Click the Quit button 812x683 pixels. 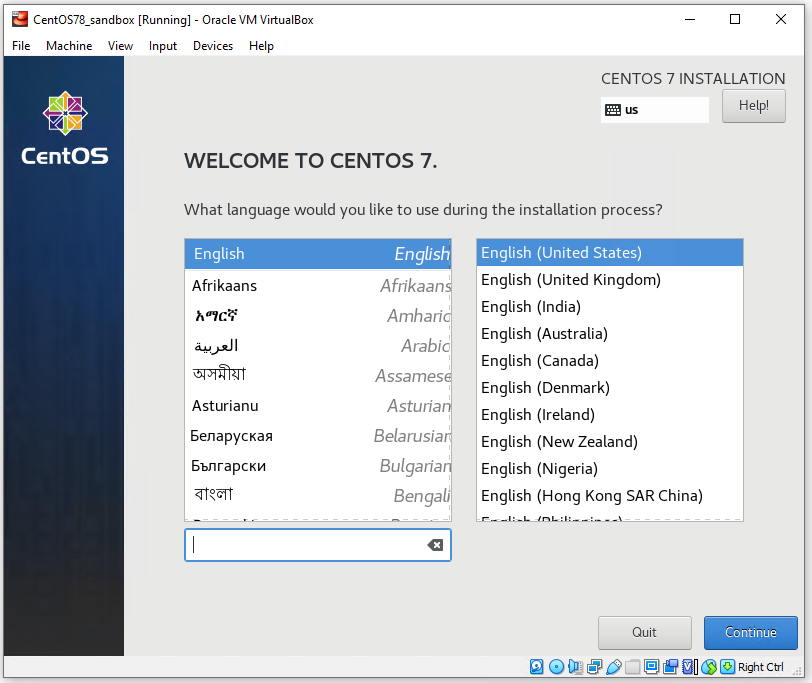(x=644, y=632)
